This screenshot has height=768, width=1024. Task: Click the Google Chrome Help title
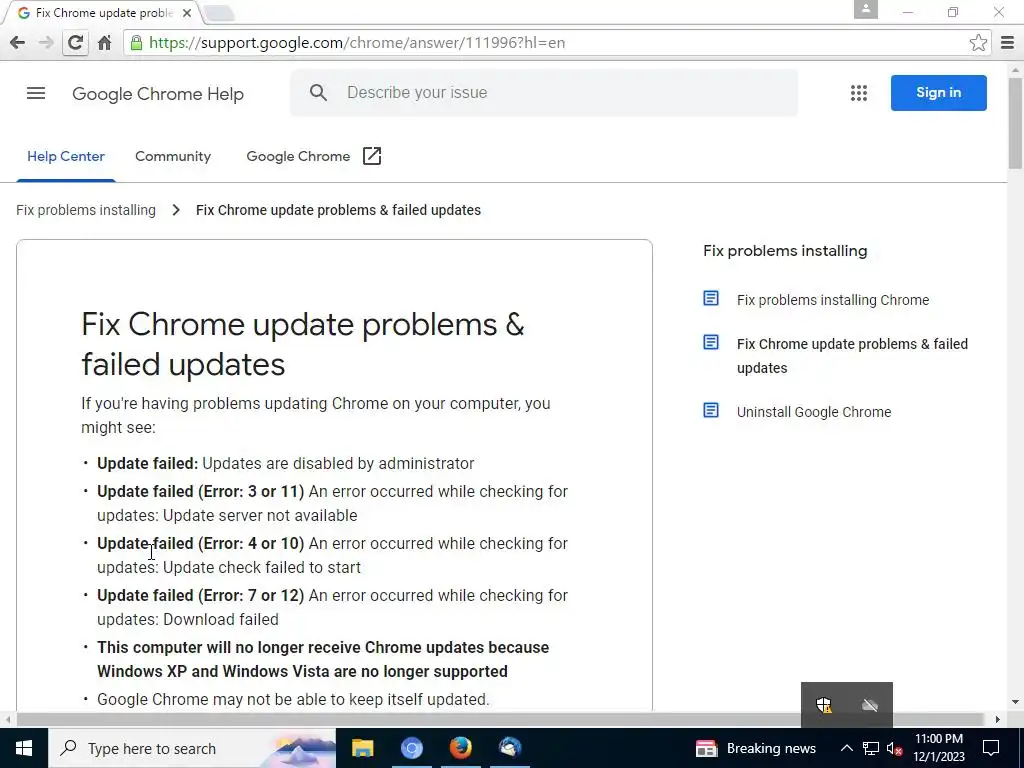coord(158,94)
